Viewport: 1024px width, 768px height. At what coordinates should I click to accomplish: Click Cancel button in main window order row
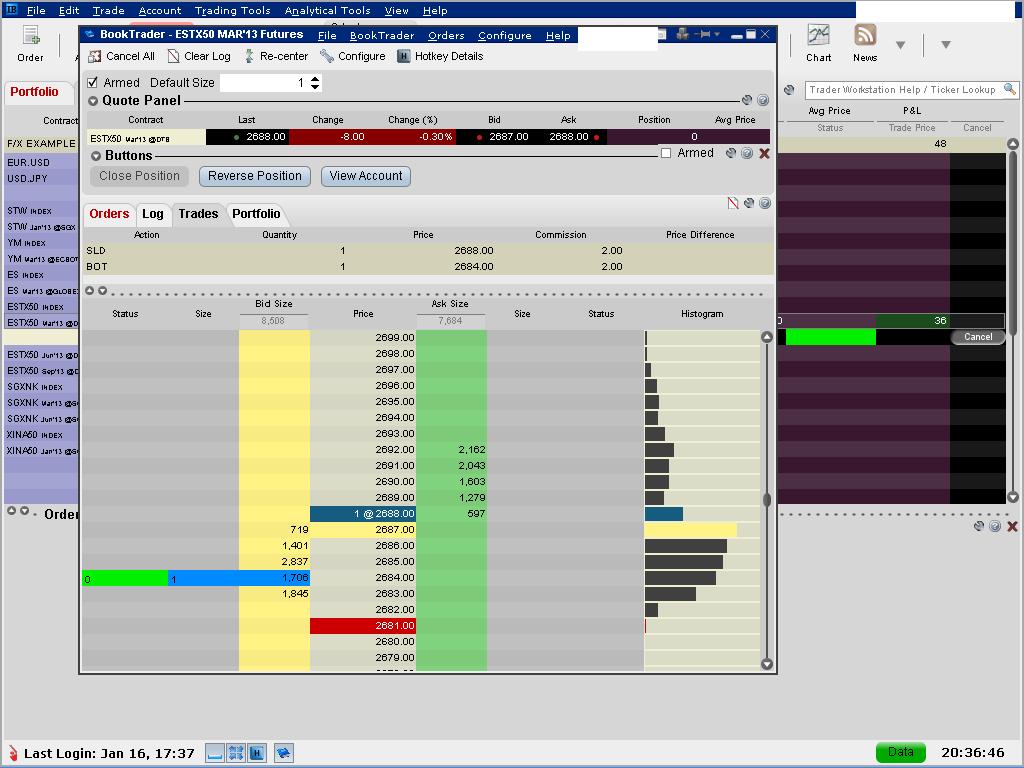coord(978,337)
